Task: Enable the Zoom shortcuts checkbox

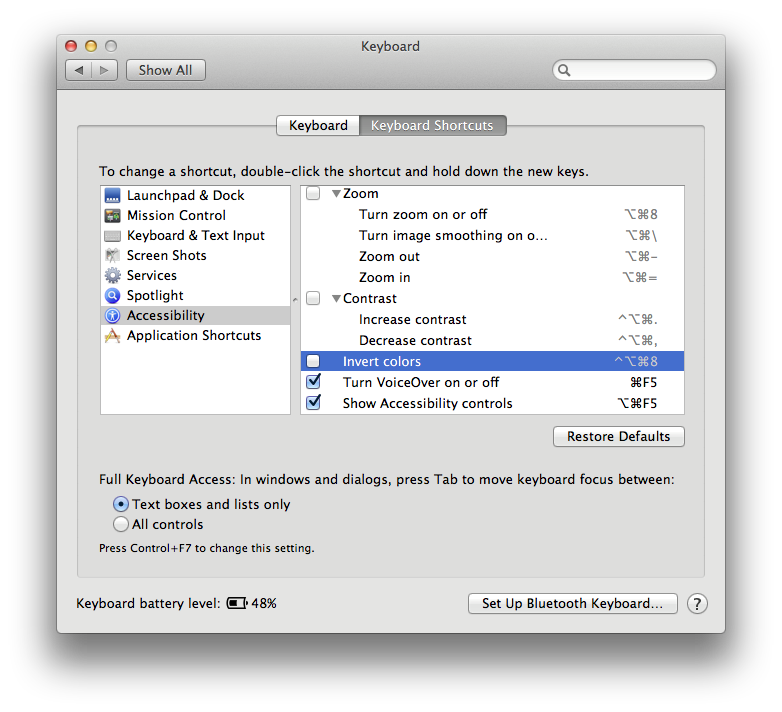Action: (313, 193)
